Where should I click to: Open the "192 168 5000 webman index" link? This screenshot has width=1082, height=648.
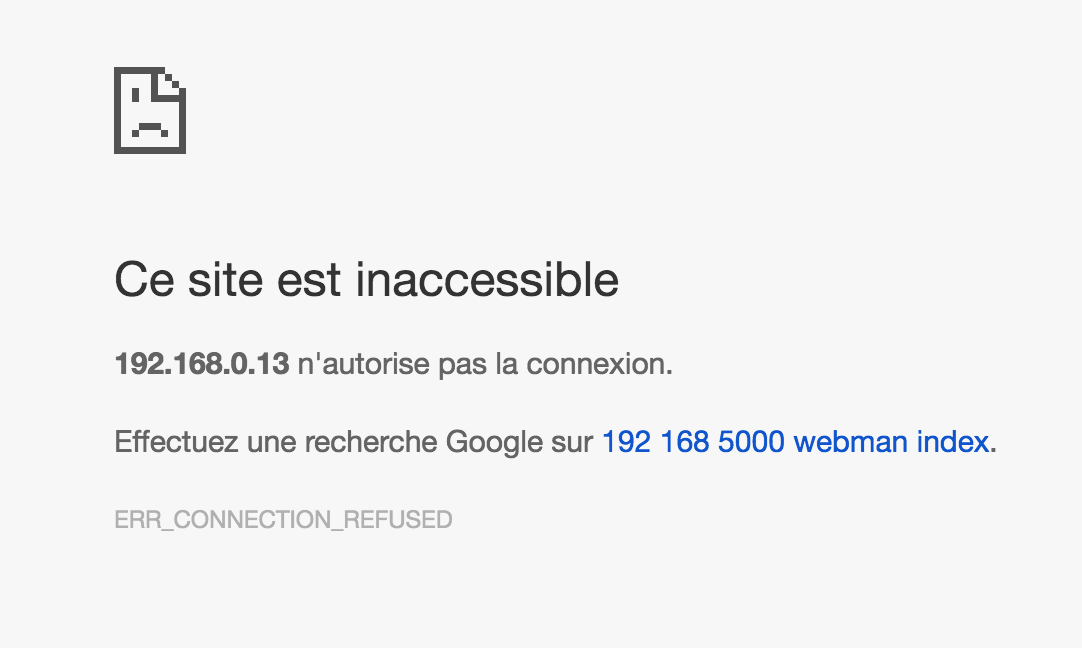795,442
